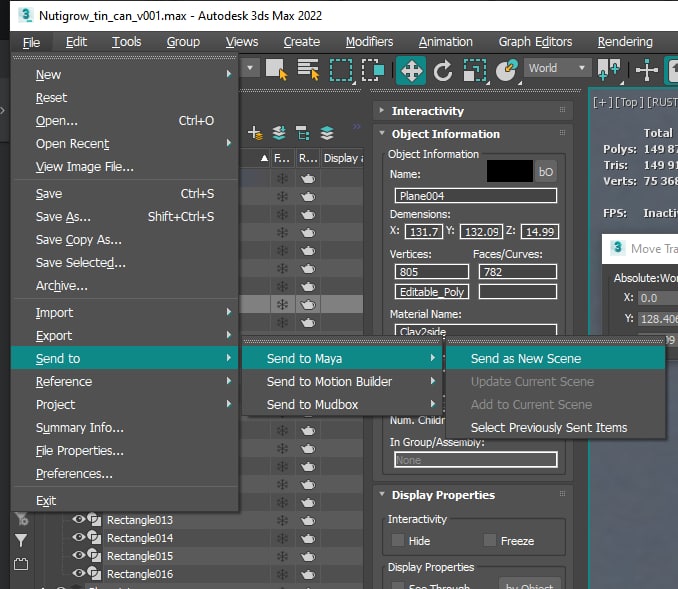
Task: Click the container icon in explorer sidebar
Action: 21,563
